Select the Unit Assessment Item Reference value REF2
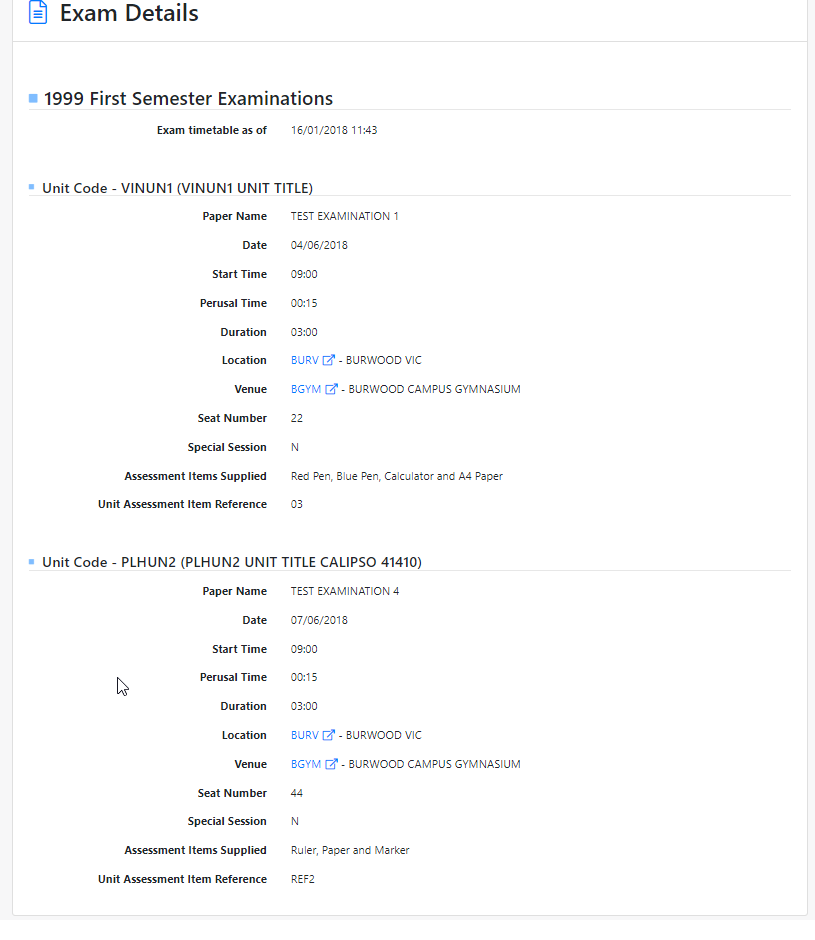815x940 pixels. tap(303, 878)
